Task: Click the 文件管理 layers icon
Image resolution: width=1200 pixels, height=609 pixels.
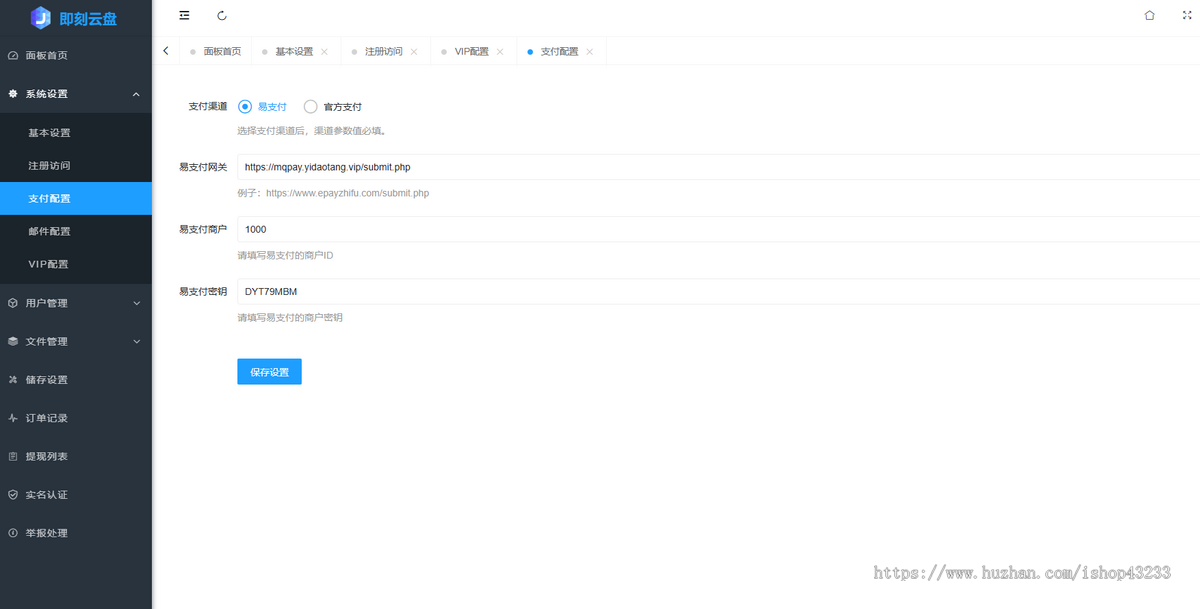Action: [13, 341]
